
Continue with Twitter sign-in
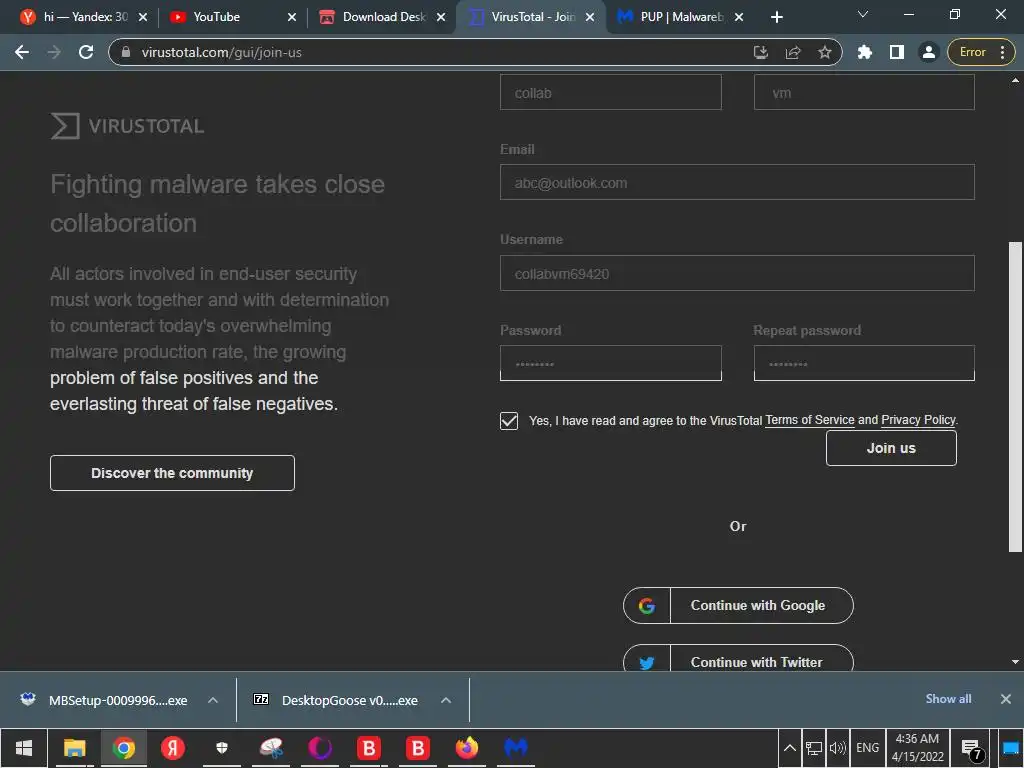pos(738,658)
